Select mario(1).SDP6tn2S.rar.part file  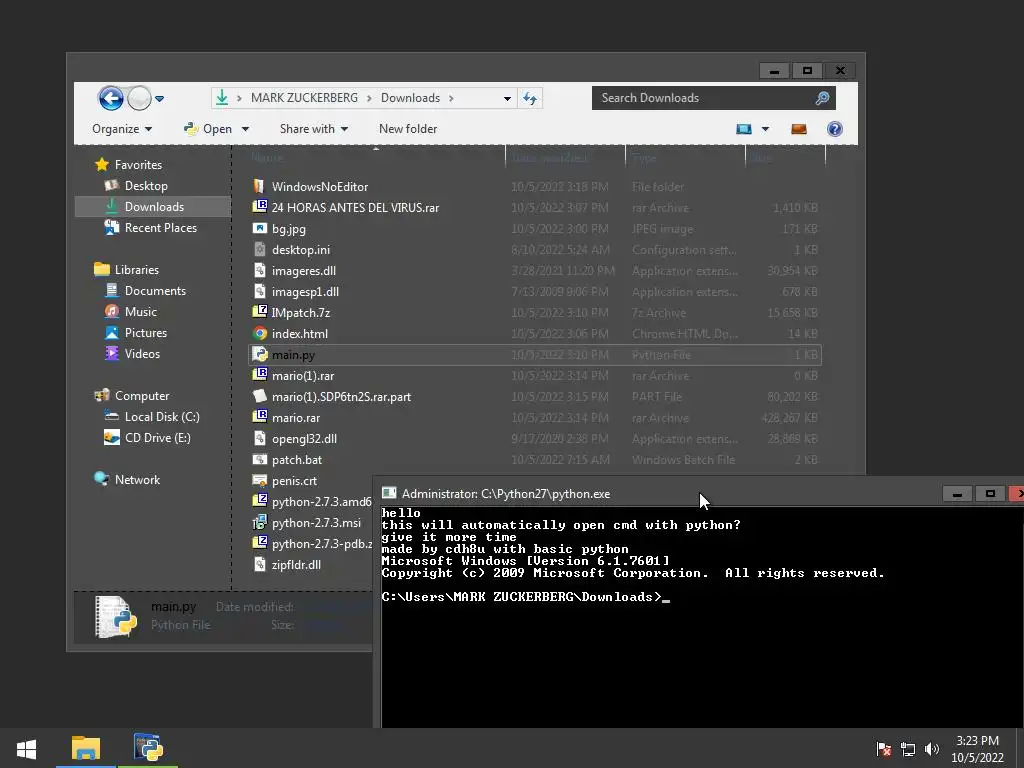point(332,396)
